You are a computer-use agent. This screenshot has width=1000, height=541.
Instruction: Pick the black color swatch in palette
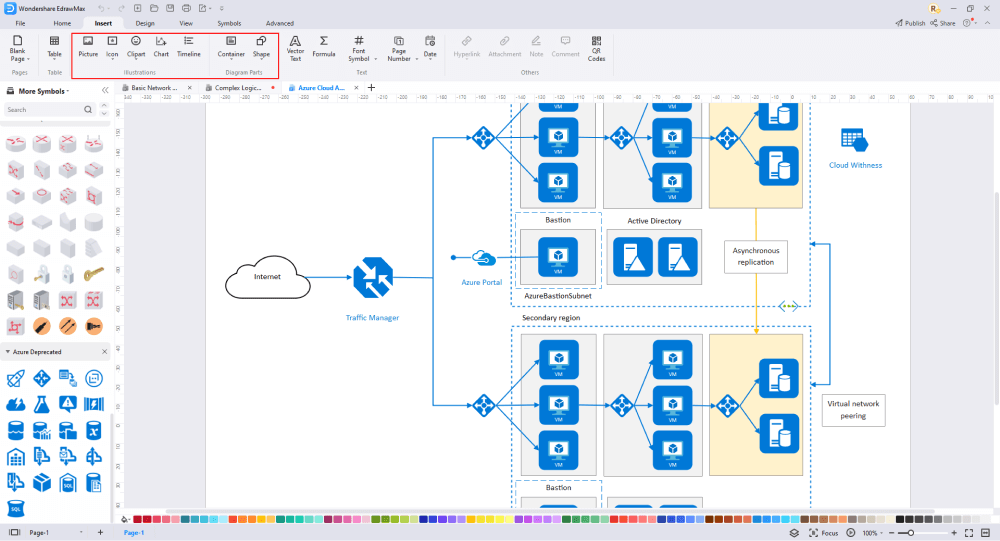[901, 519]
